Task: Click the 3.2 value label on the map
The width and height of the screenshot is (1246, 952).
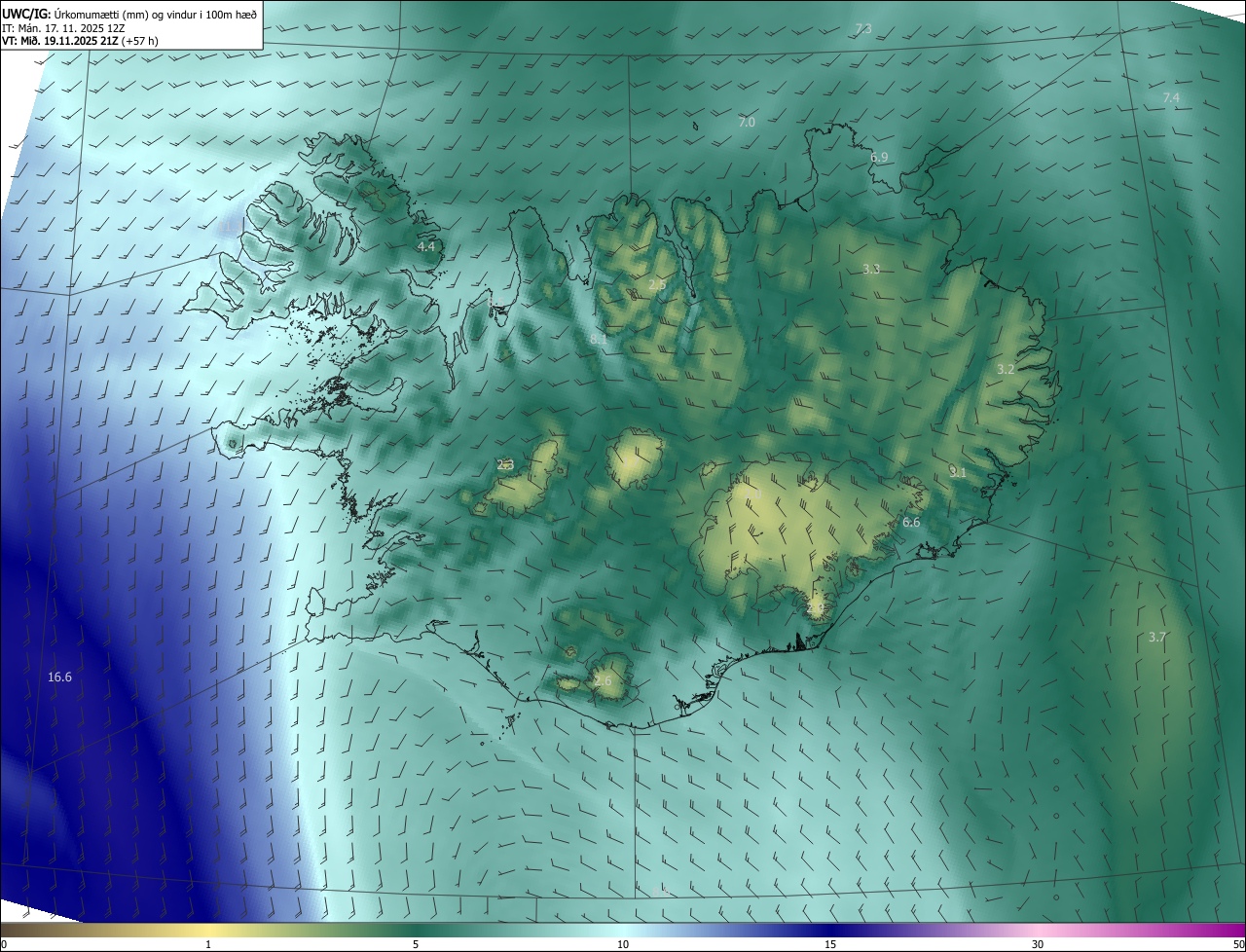Action: [x=1006, y=370]
